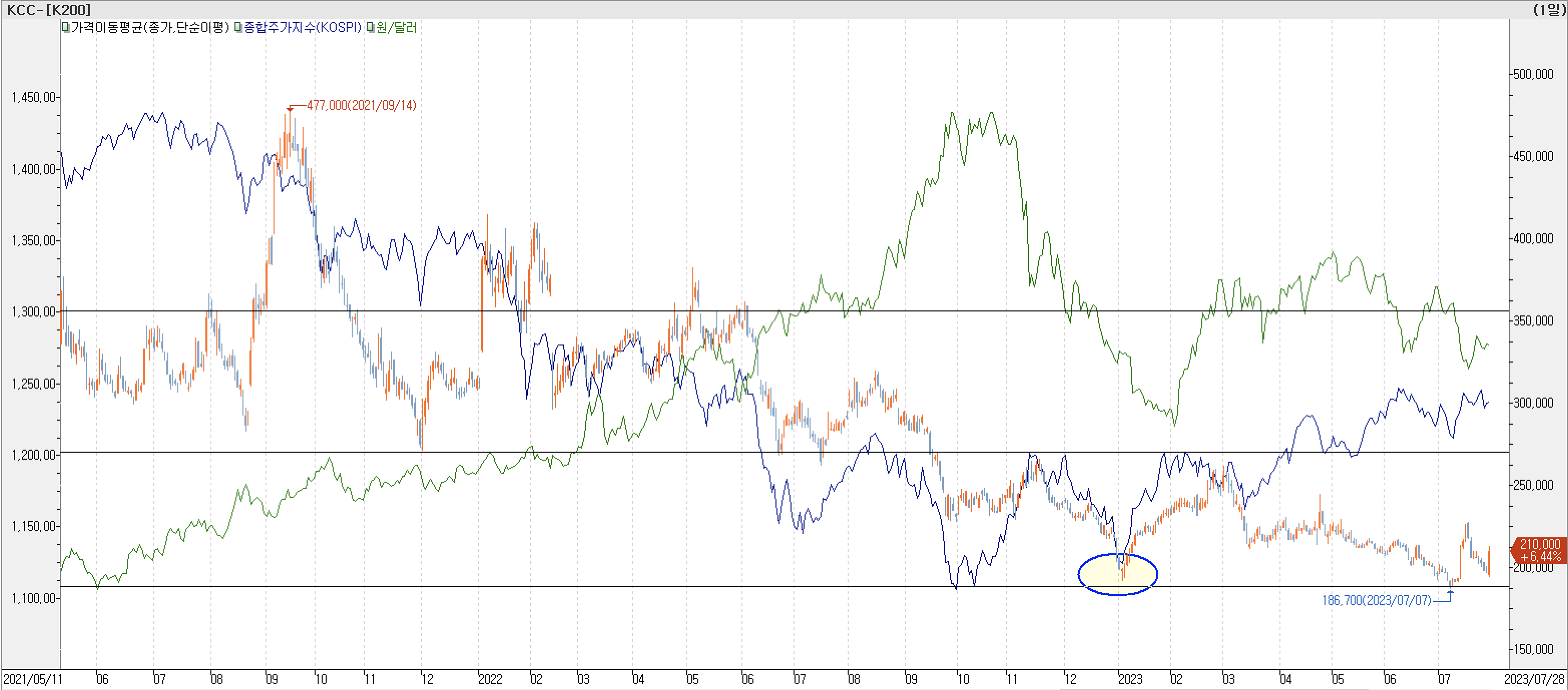Click the 500,000 label on right price axis
Image resolution: width=1568 pixels, height=690 pixels.
pyautogui.click(x=1533, y=74)
